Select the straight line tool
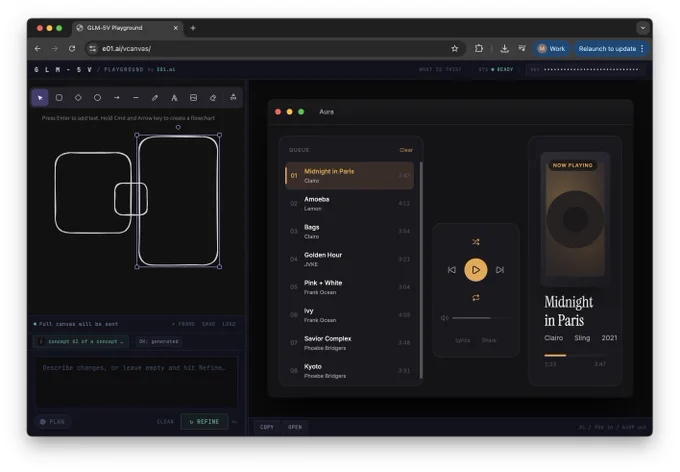This screenshot has width=680, height=472. click(136, 98)
